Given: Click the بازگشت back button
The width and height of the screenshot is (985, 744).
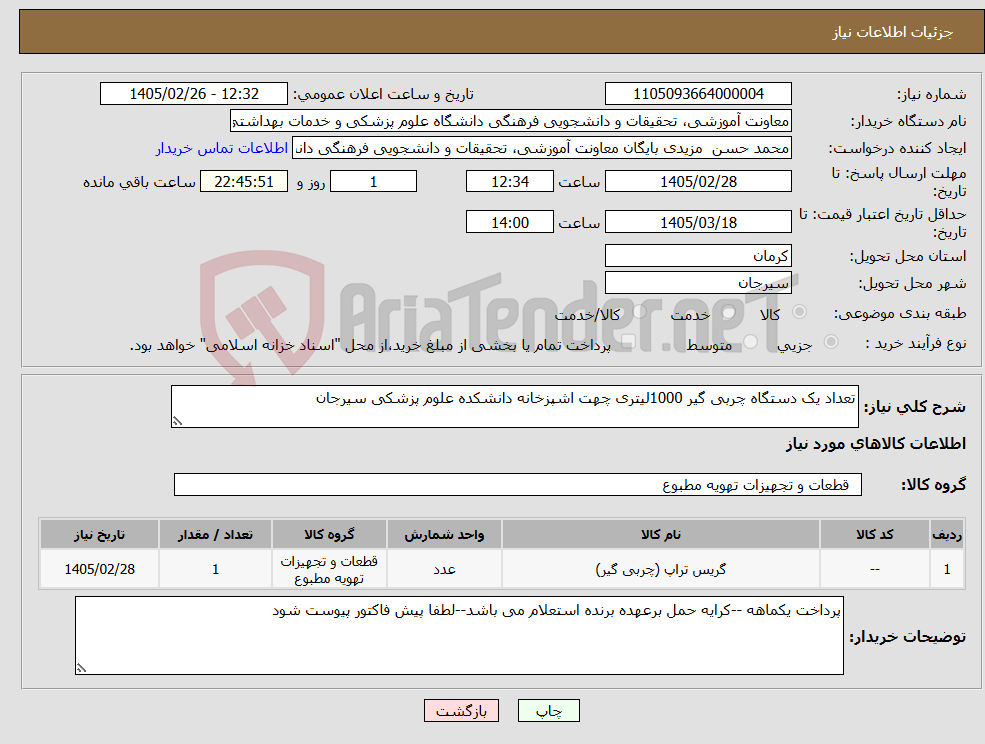Looking at the screenshot, I should [461, 711].
